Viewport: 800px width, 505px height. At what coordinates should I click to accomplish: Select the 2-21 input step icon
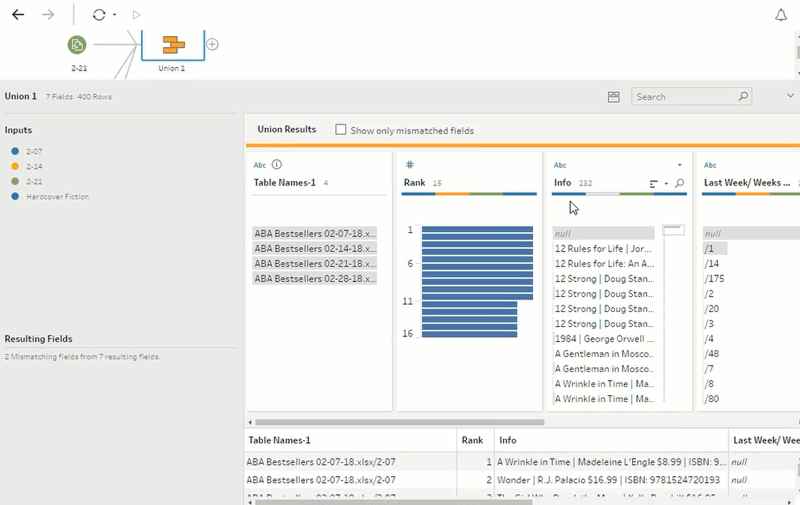pyautogui.click(x=77, y=44)
